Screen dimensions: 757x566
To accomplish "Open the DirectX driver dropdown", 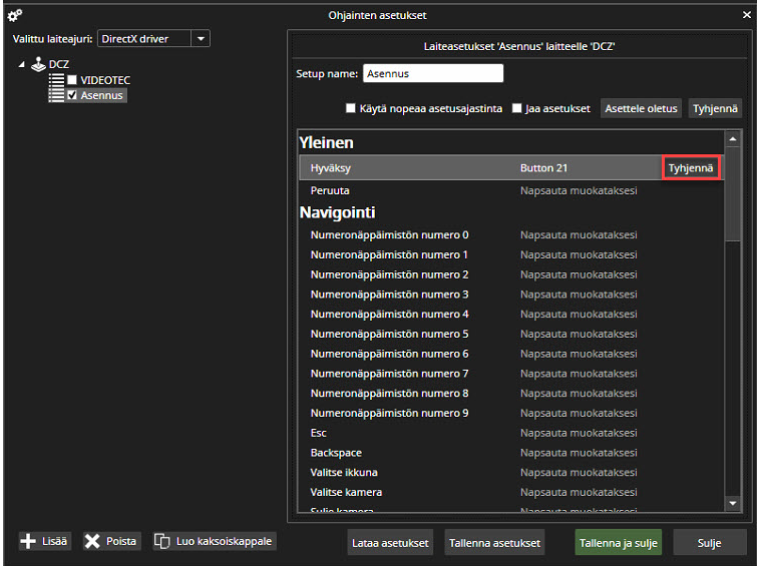I will 201,39.
